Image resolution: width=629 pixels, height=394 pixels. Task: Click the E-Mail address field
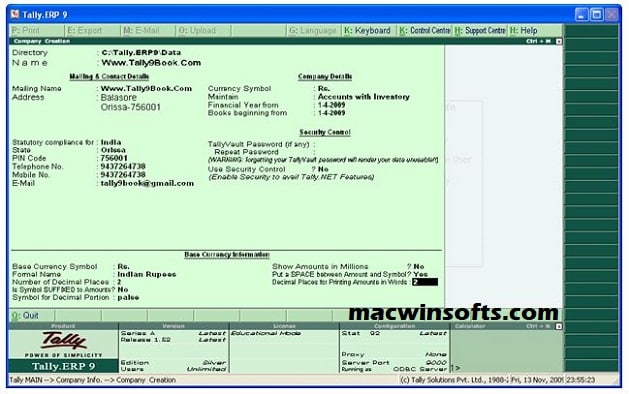tap(147, 183)
